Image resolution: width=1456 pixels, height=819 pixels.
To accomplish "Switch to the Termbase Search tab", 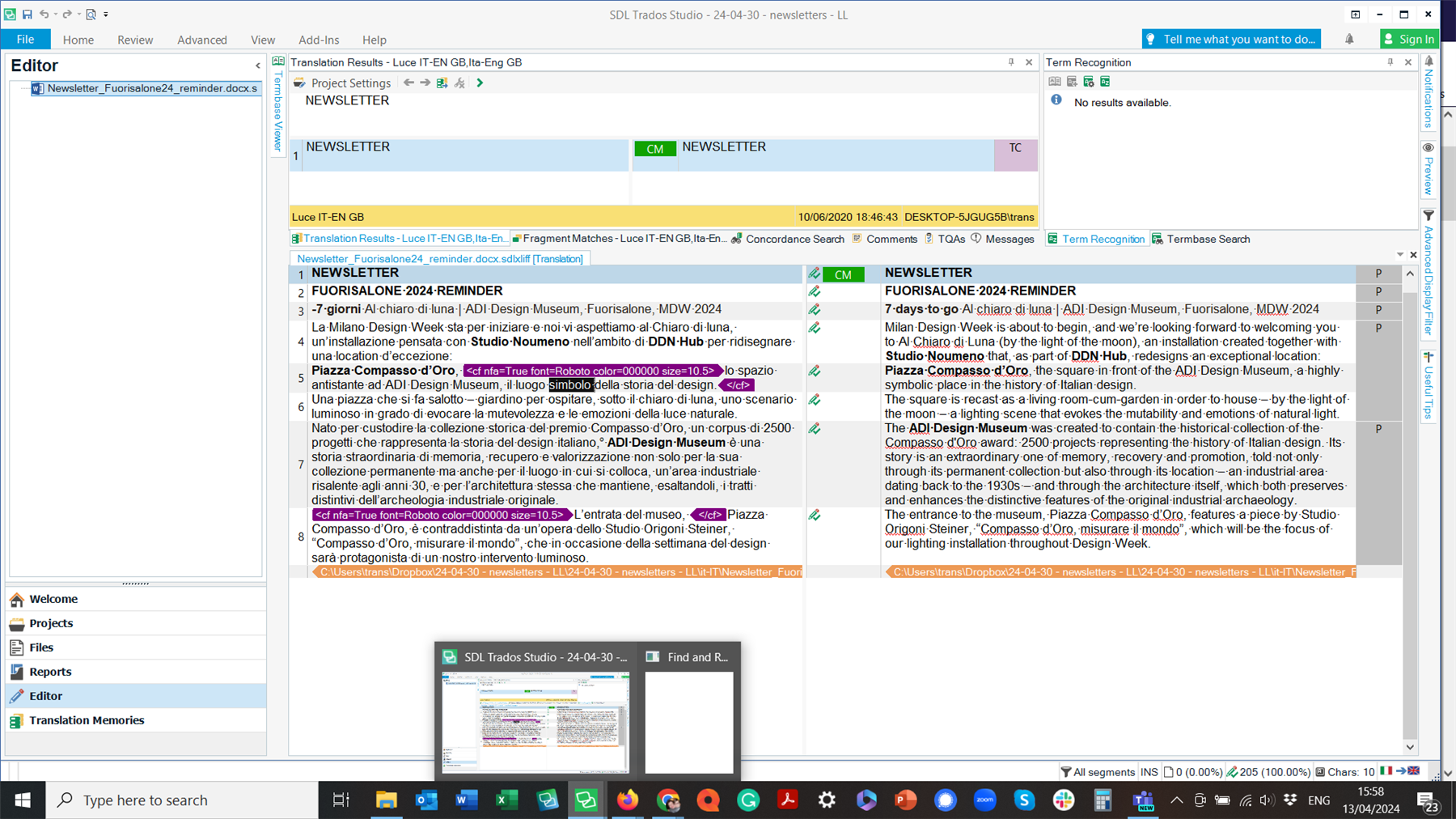I will point(1200,239).
